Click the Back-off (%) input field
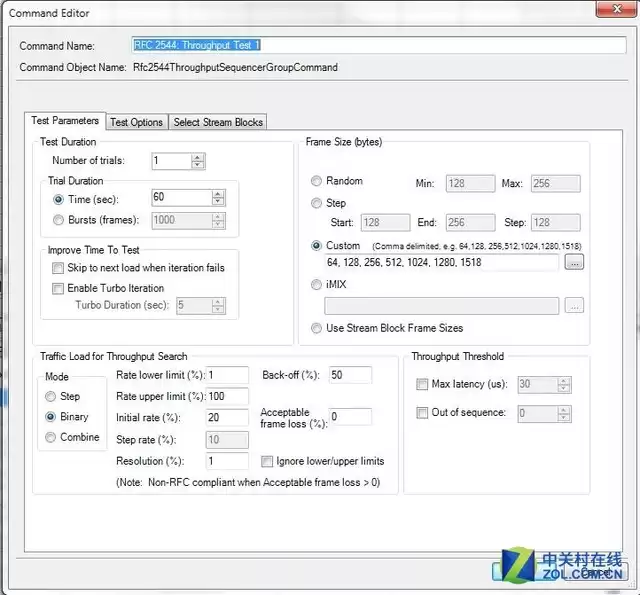The width and height of the screenshot is (640, 595). [x=349, y=375]
